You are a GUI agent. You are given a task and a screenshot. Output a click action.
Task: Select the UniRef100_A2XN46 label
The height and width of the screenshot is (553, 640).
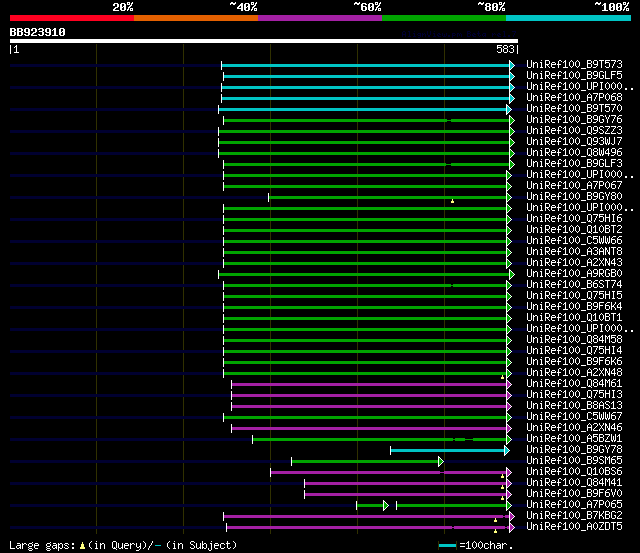pos(574,428)
